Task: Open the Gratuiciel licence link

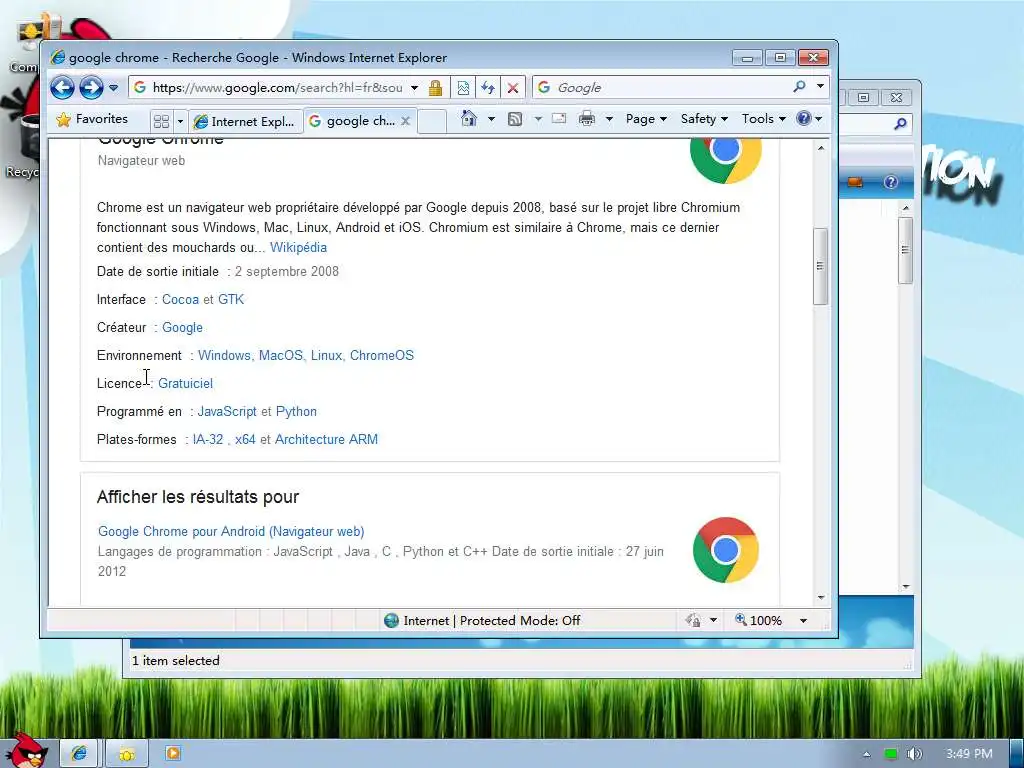Action: (x=185, y=384)
